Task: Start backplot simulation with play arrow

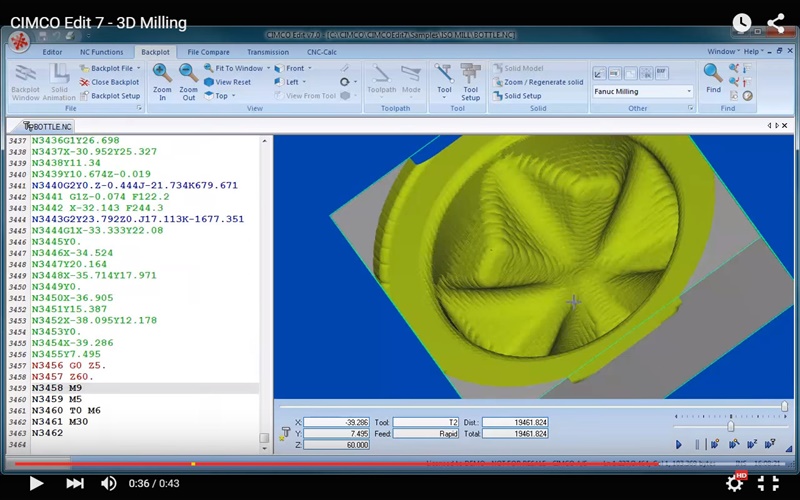Action: [679, 445]
